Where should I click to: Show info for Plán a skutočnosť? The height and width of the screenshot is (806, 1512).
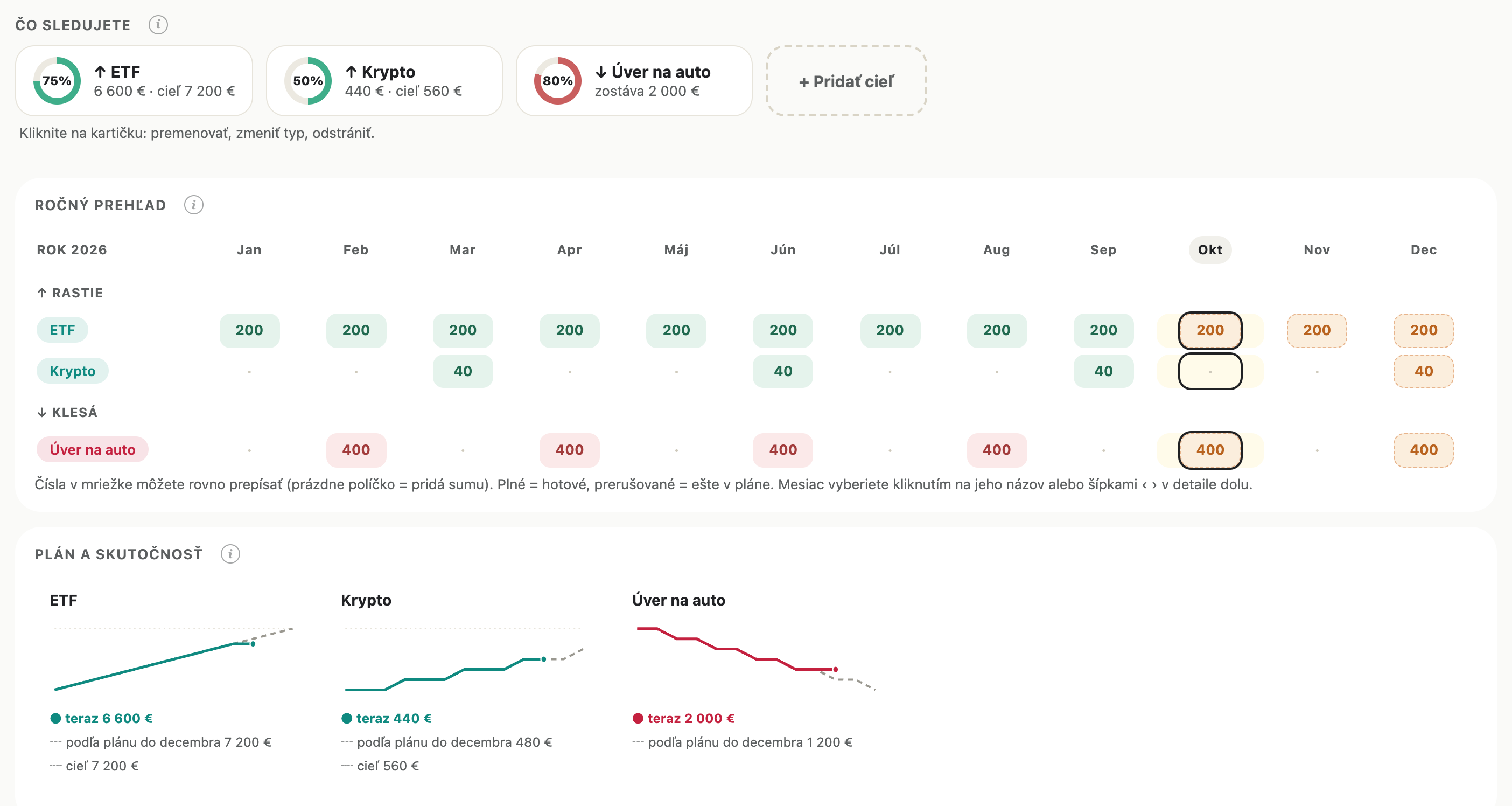[230, 554]
